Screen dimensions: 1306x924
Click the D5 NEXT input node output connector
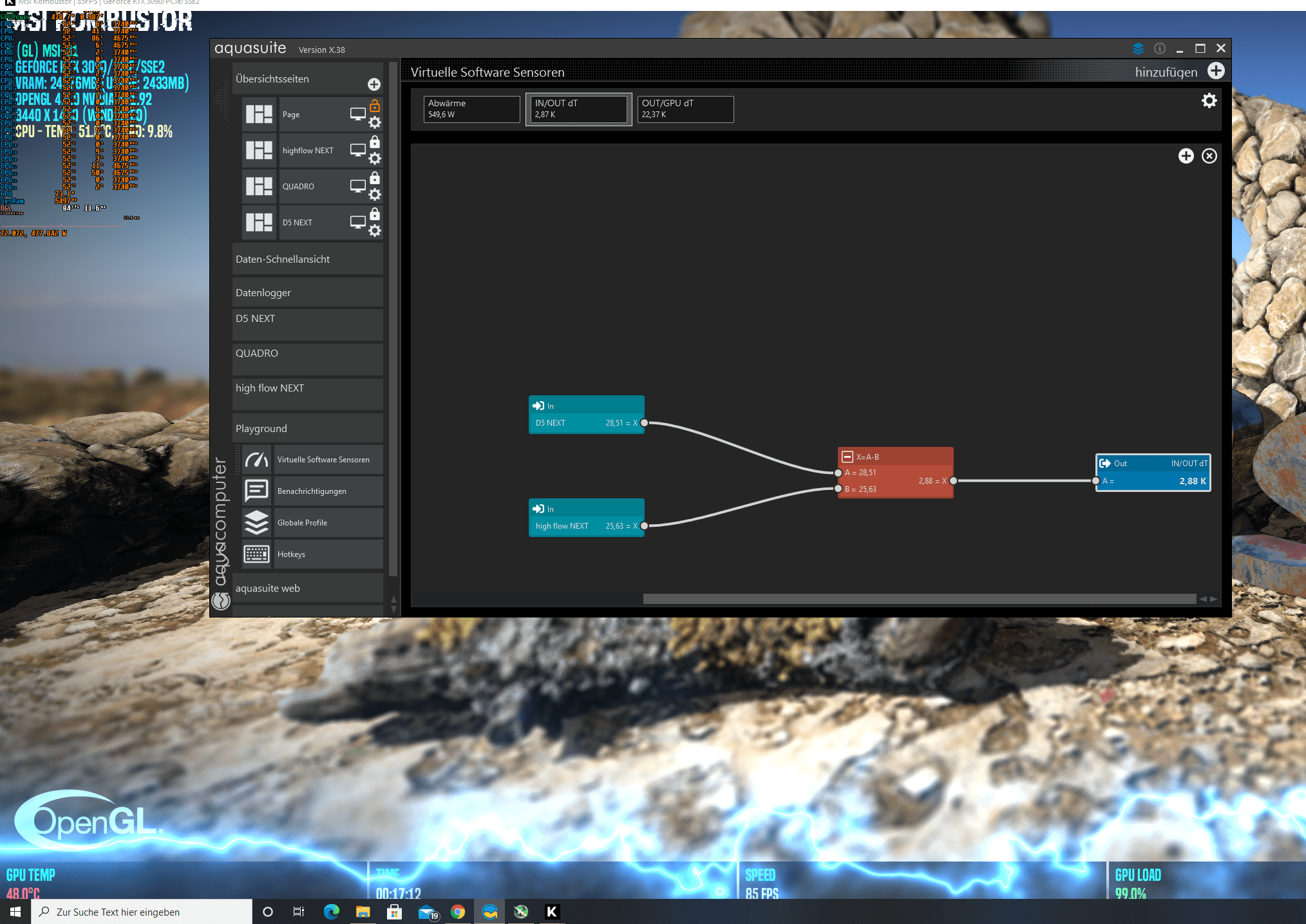pos(644,423)
